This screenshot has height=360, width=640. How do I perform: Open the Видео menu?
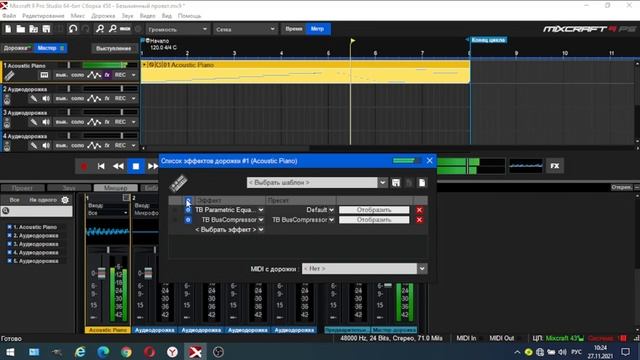coord(147,16)
